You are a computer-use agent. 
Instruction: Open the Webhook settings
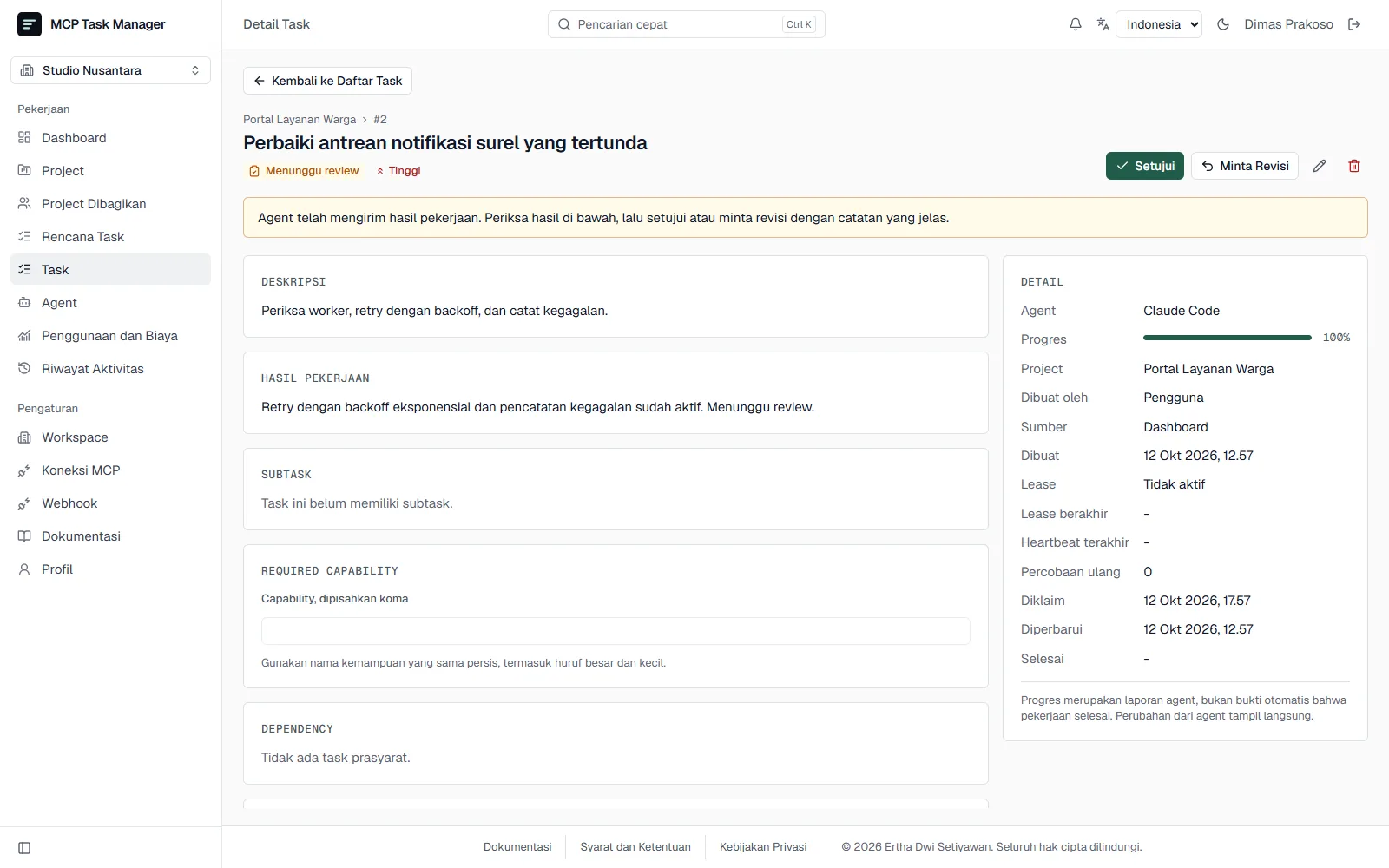pos(110,503)
